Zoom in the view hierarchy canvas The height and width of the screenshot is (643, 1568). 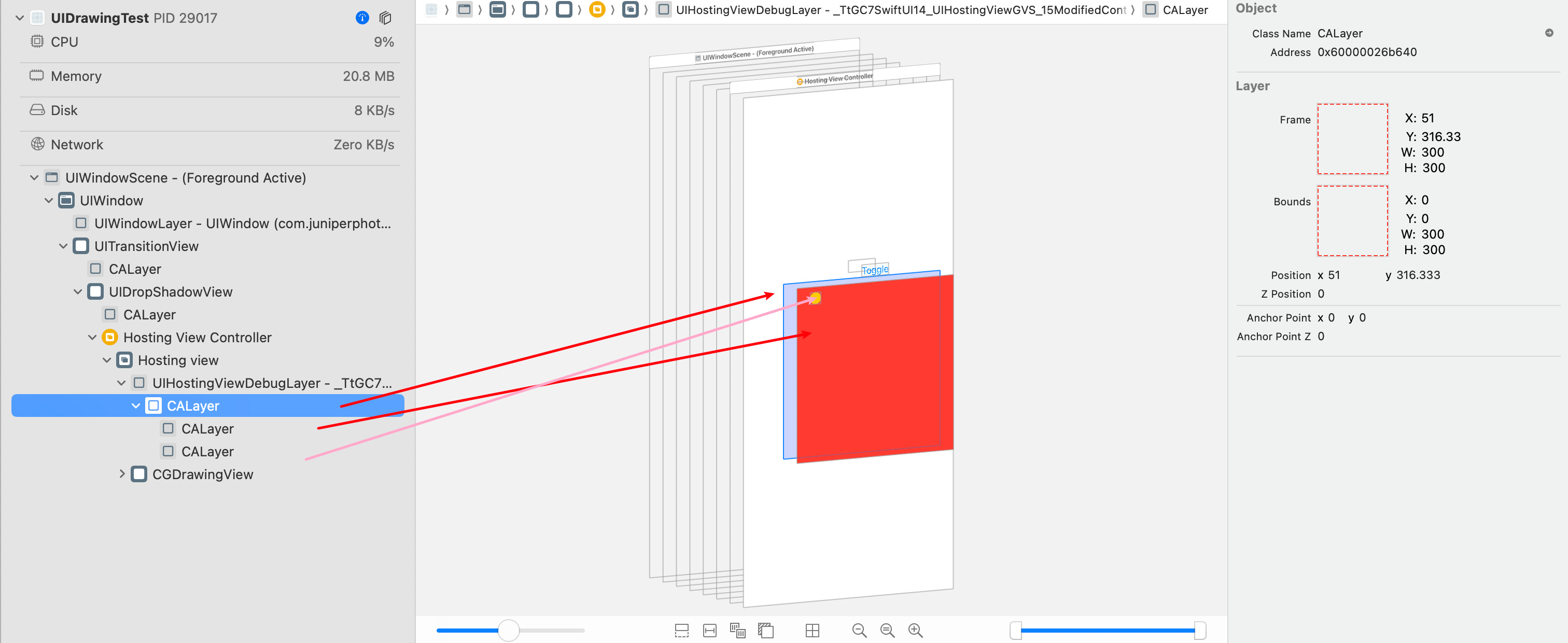click(x=916, y=630)
